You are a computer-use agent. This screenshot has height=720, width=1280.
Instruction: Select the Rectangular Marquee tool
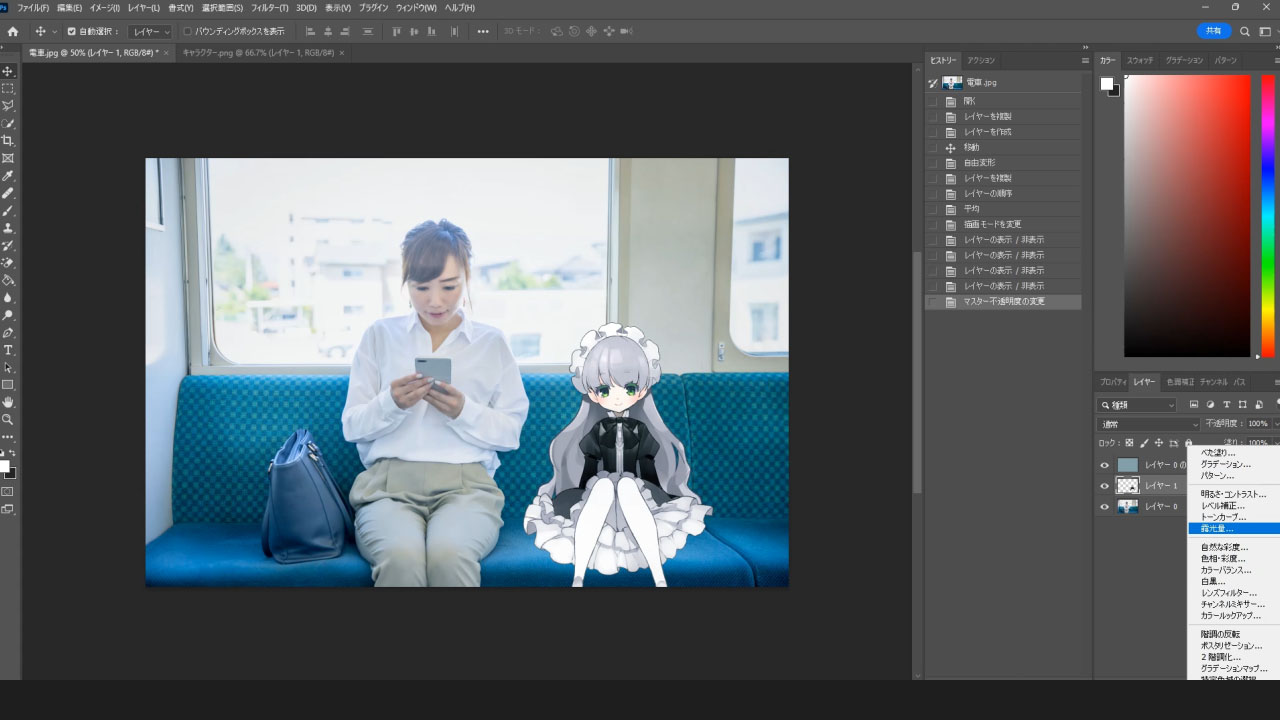pos(8,88)
